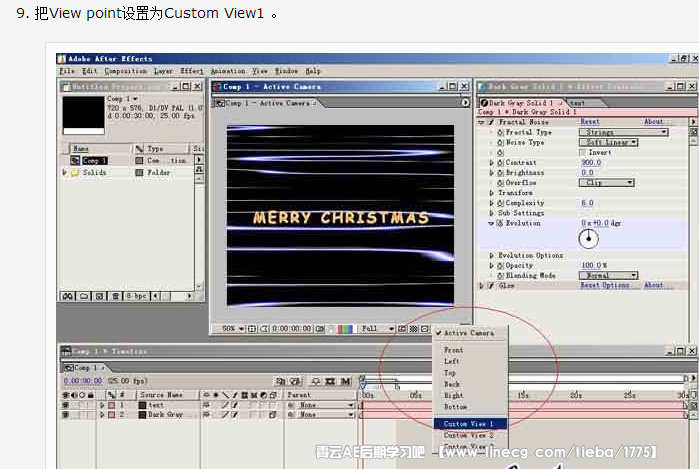
Task: Open the 50% magnification dropdown in Comp viewer
Action: coord(233,329)
